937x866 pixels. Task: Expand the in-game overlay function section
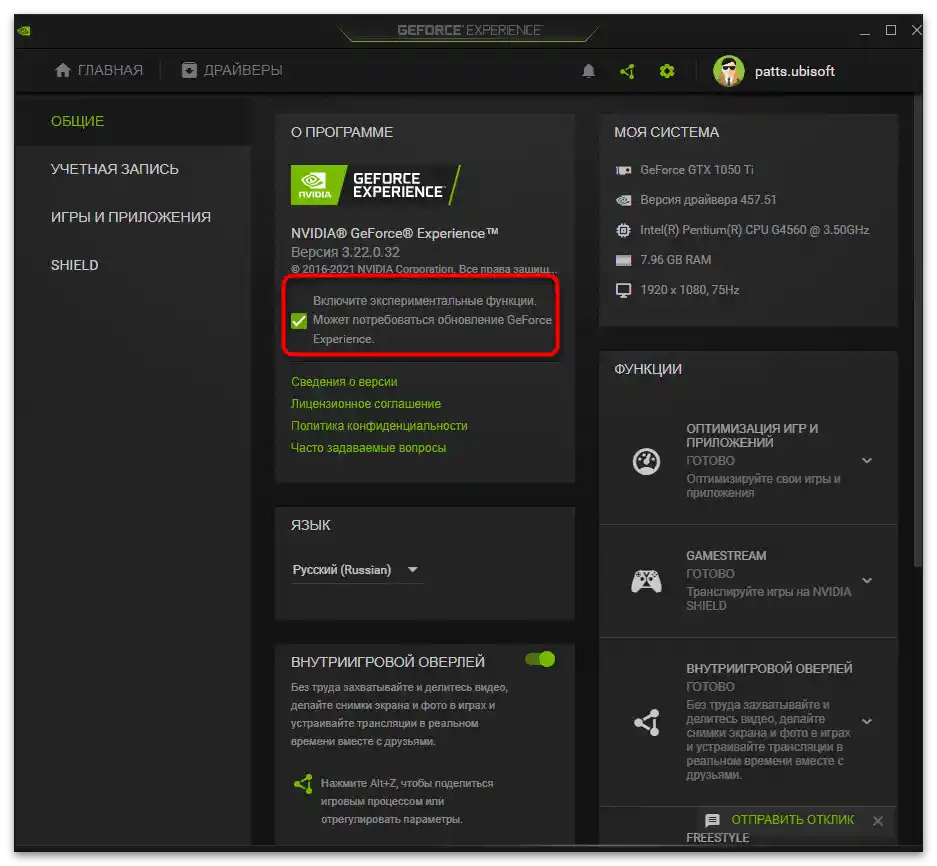pyautogui.click(x=867, y=721)
